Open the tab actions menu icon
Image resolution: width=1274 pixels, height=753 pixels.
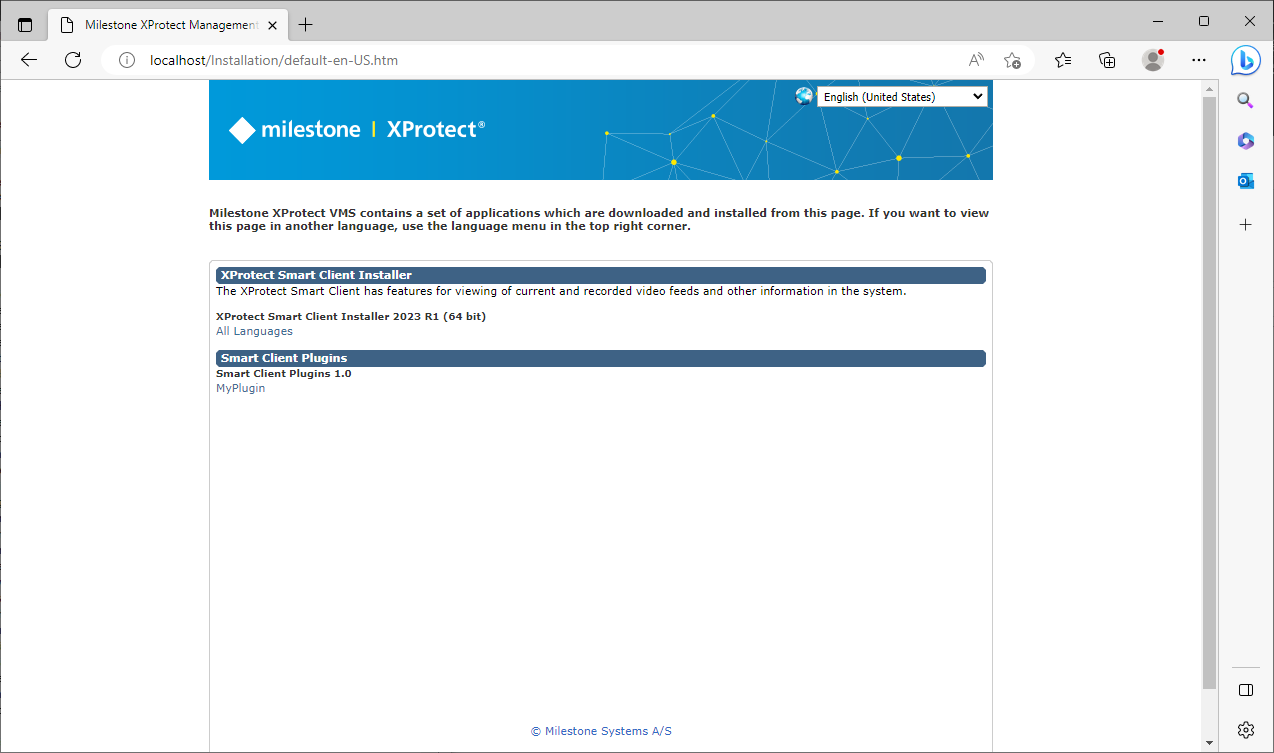pos(25,24)
